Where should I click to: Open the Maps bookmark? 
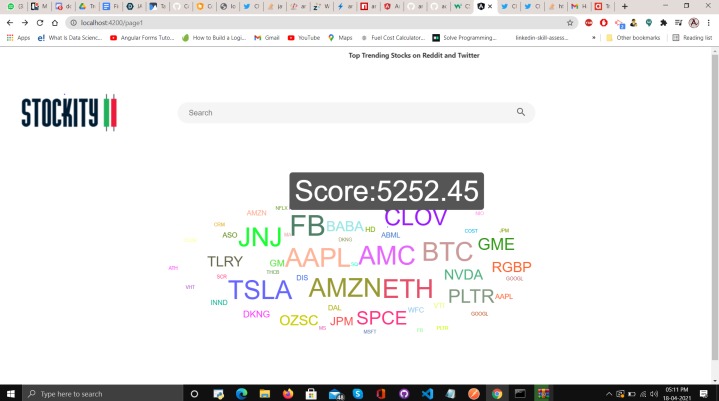pos(340,38)
